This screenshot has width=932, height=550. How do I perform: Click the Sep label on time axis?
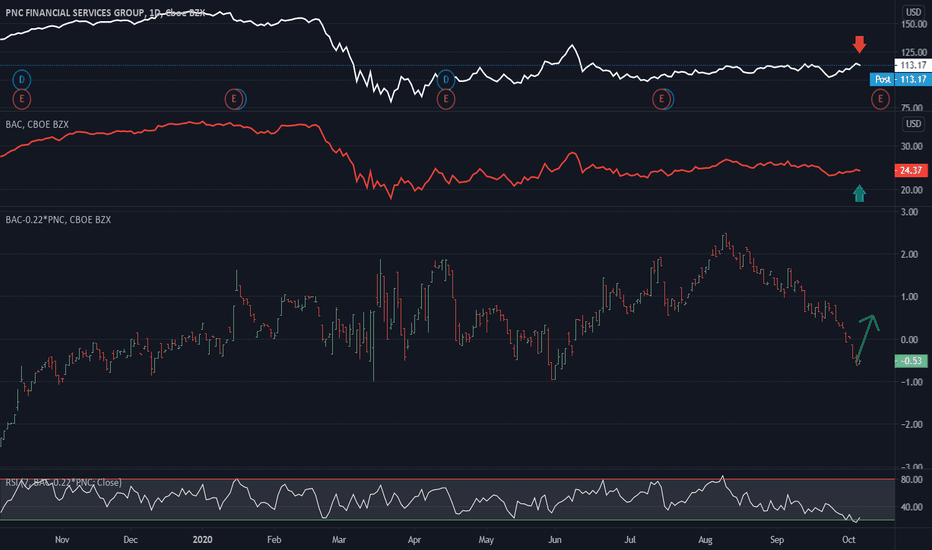click(777, 540)
